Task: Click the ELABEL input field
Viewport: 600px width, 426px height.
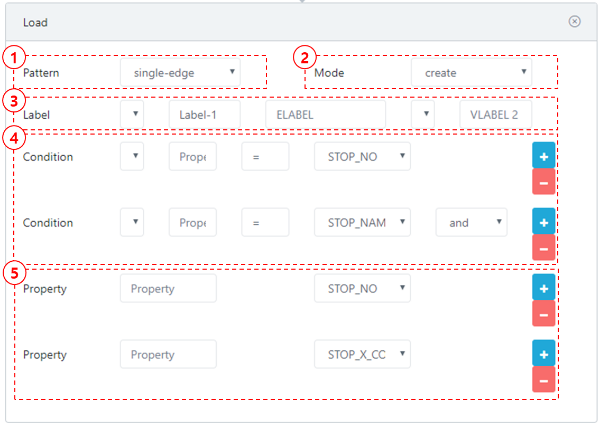Action: pos(325,115)
